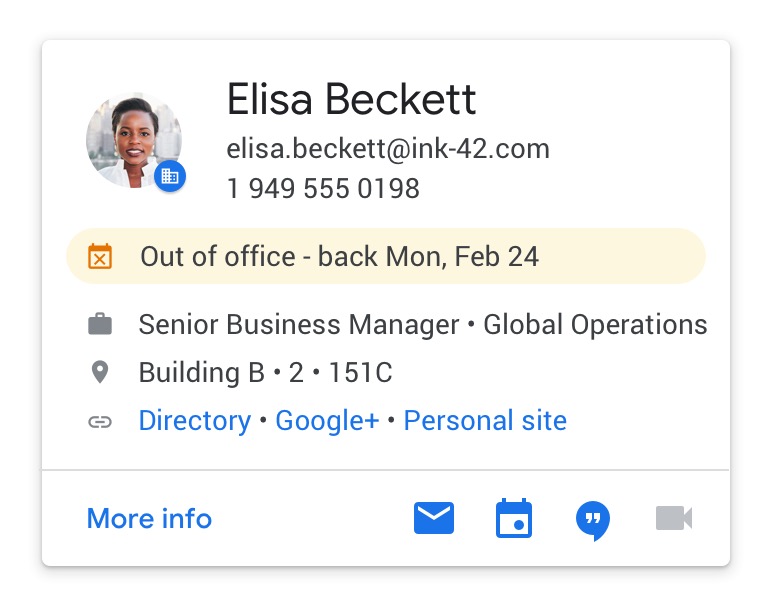Click the elisa.beckett@ink-42.com email address
The height and width of the screenshot is (606, 770).
(x=388, y=150)
